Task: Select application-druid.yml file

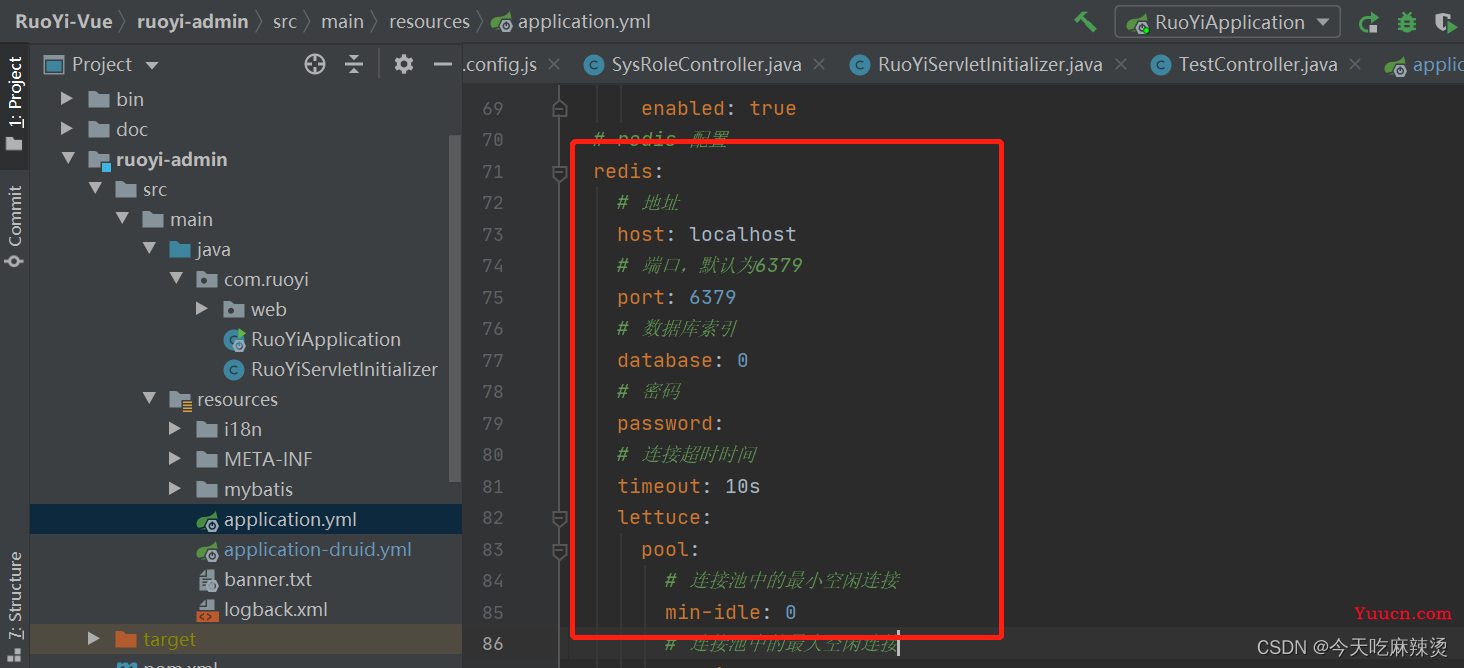Action: (x=318, y=549)
